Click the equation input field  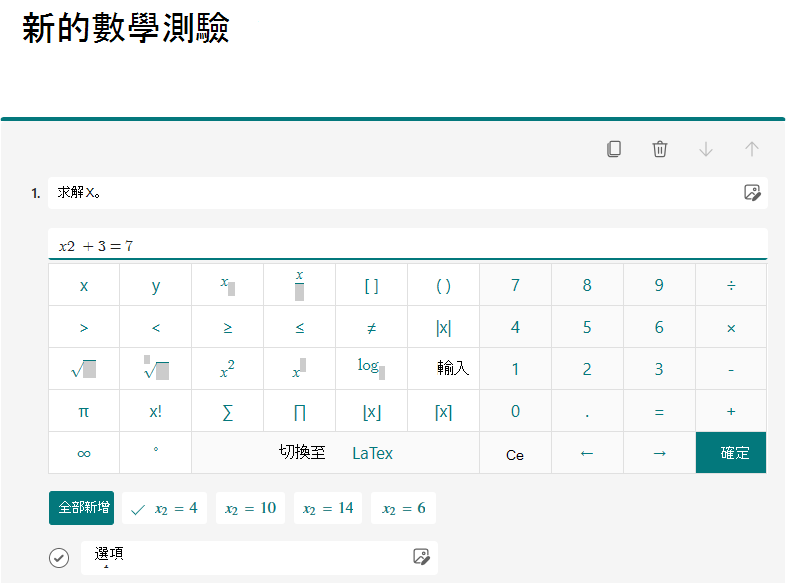(408, 244)
